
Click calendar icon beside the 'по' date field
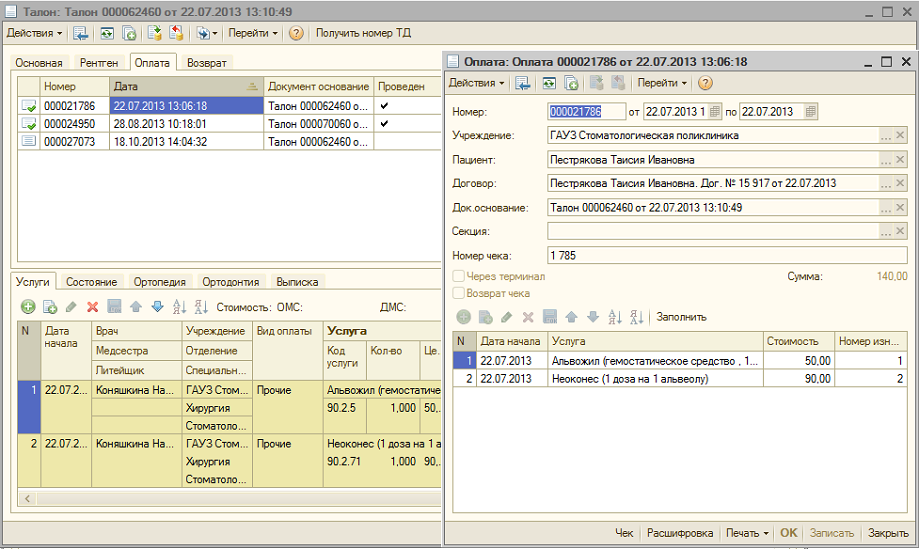click(810, 111)
